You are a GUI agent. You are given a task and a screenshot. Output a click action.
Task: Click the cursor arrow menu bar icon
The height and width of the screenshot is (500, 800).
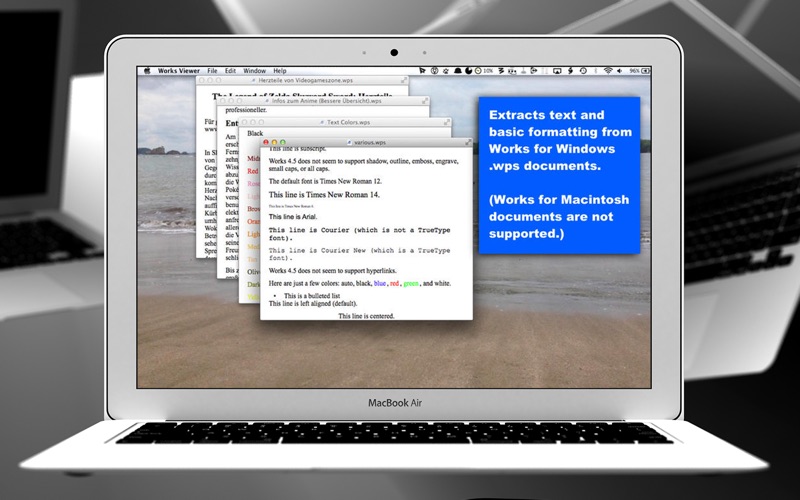pyautogui.click(x=422, y=71)
